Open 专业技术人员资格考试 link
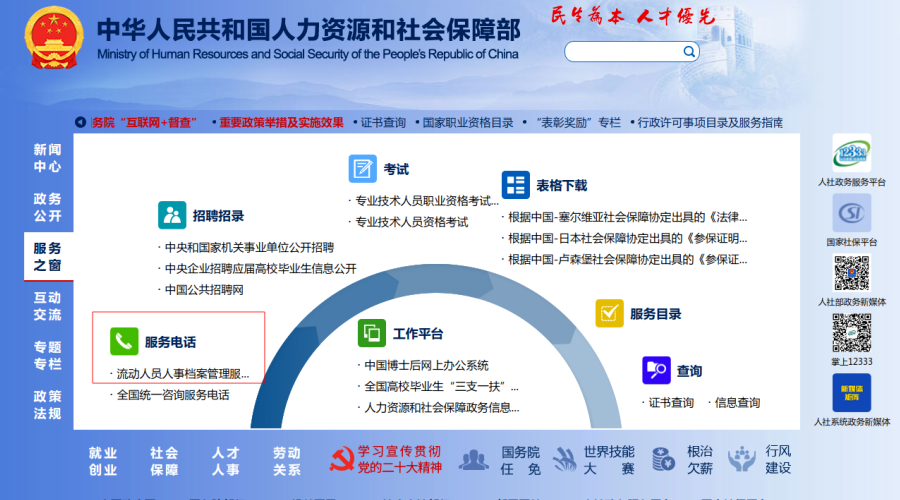 coord(412,222)
